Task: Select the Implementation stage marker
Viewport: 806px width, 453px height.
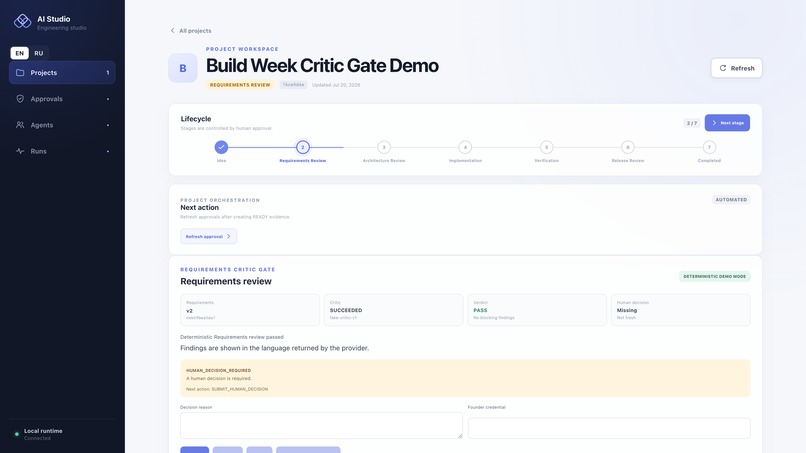Action: pos(465,147)
